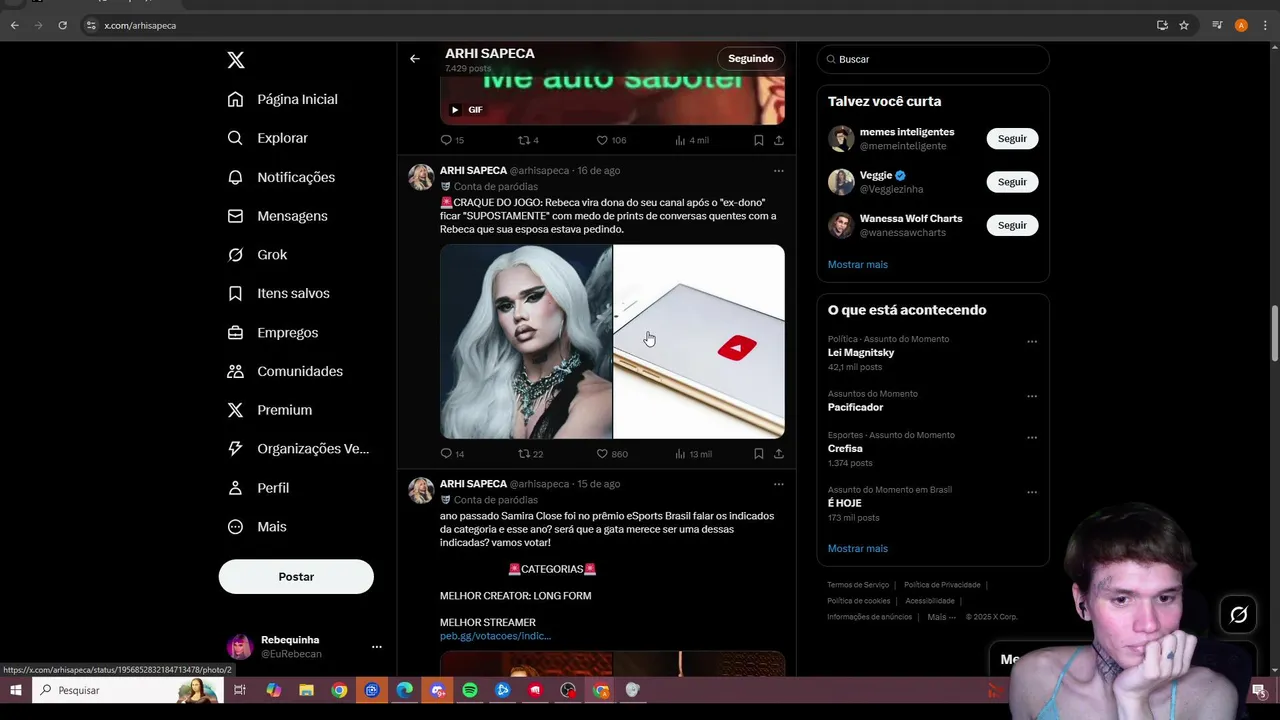View analytics of the 13 mil views post
Screen dimensions: 1280x720
pos(693,454)
